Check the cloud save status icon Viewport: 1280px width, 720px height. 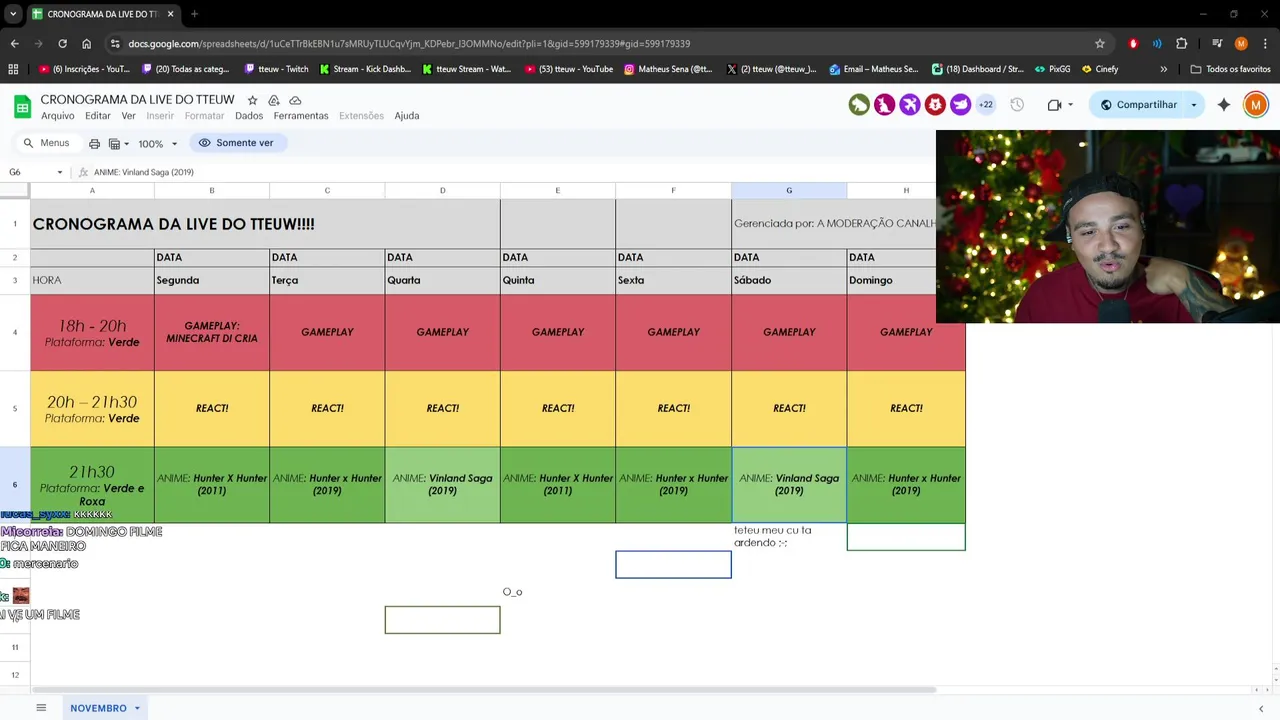tap(295, 100)
